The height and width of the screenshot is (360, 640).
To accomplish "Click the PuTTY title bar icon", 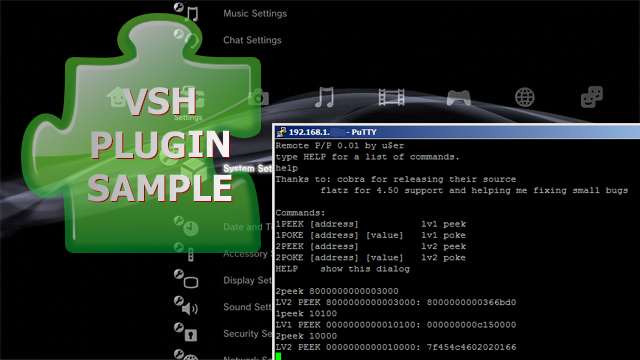I will point(281,132).
